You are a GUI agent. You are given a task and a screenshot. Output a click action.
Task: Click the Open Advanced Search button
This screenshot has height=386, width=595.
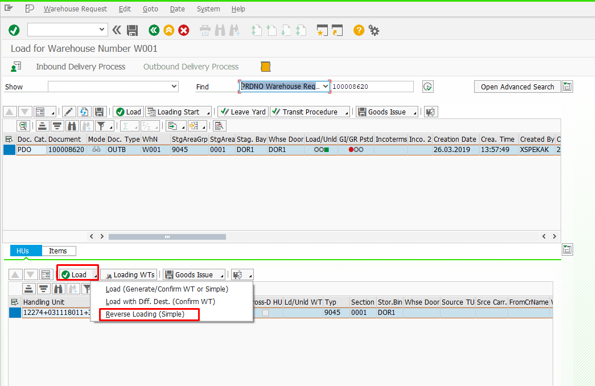point(517,87)
